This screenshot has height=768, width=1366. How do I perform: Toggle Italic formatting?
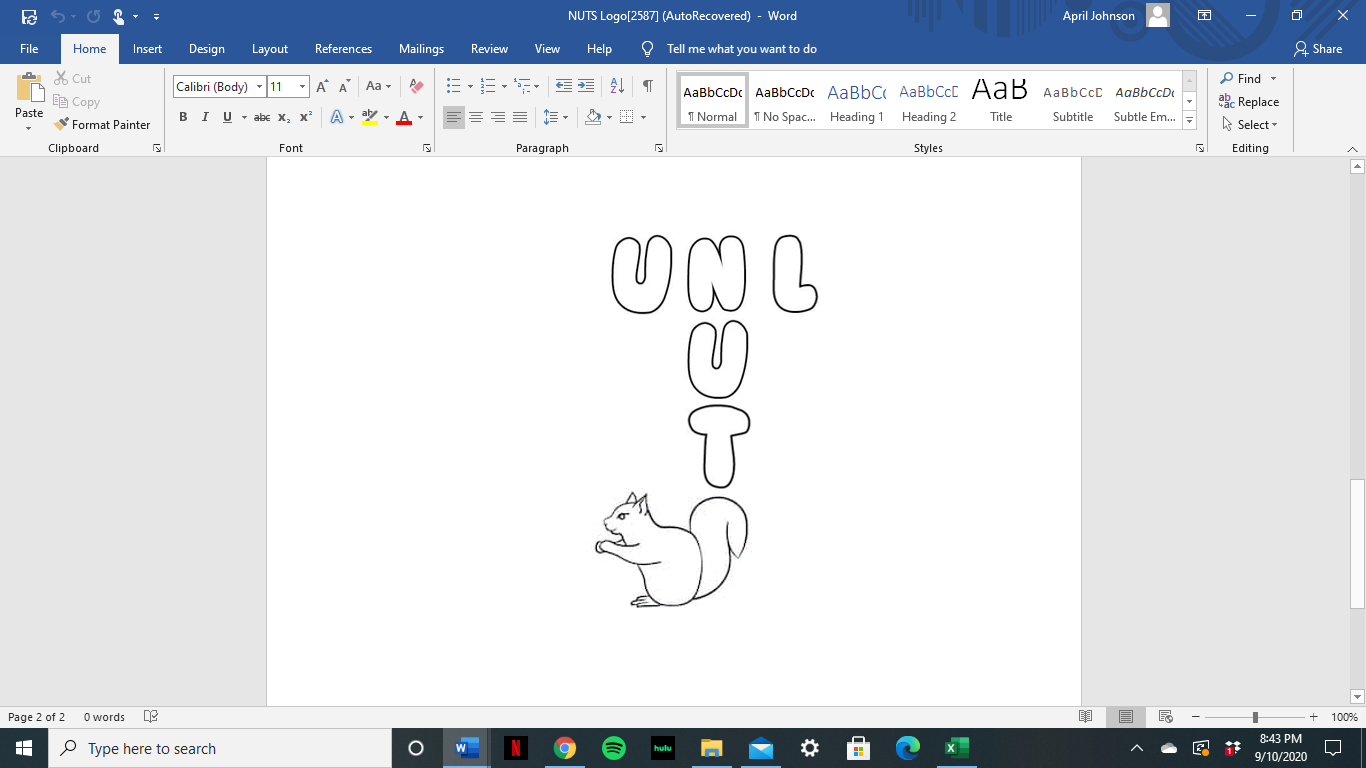tap(205, 117)
